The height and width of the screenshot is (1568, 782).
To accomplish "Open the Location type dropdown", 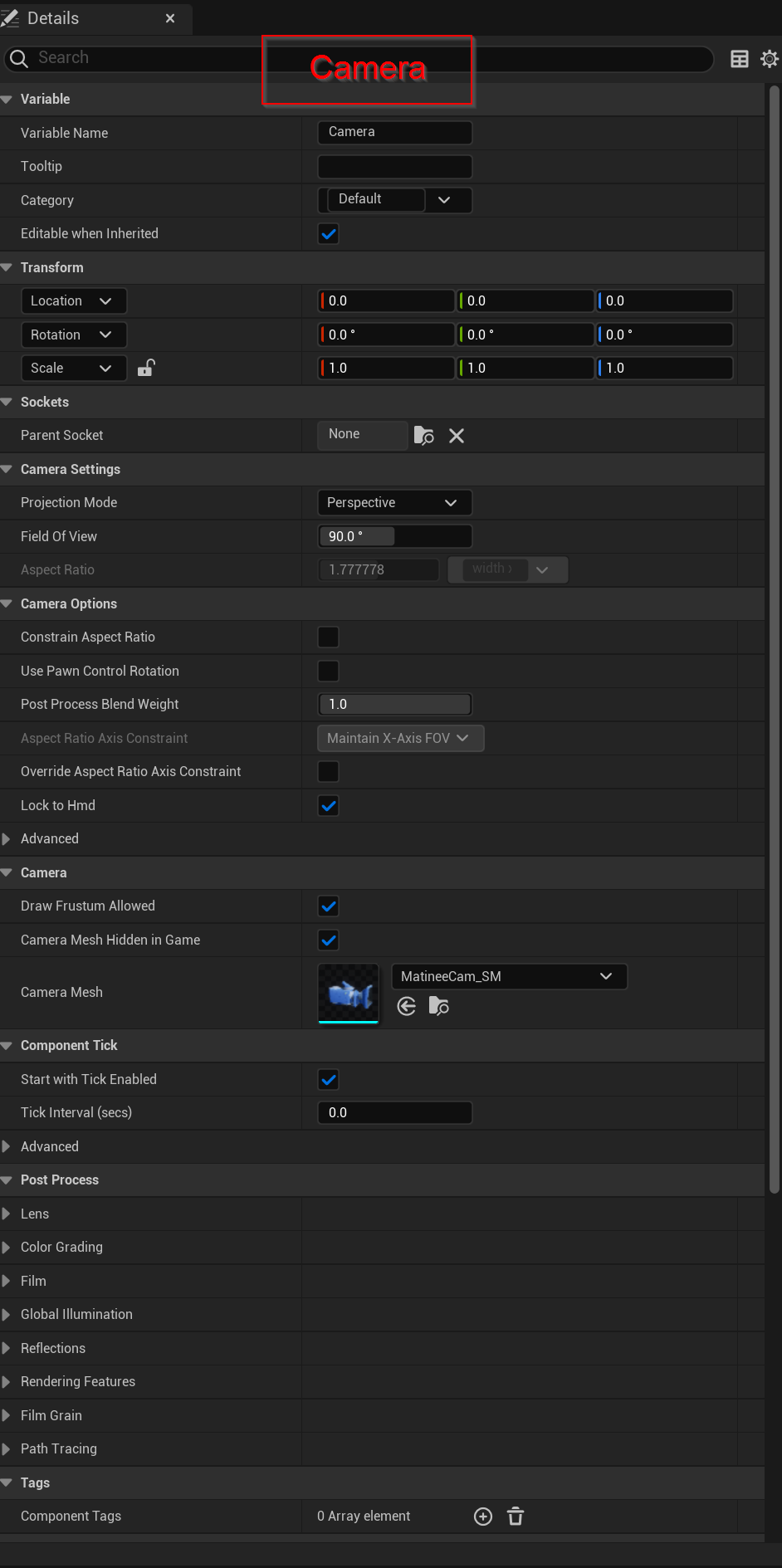I will coord(74,301).
